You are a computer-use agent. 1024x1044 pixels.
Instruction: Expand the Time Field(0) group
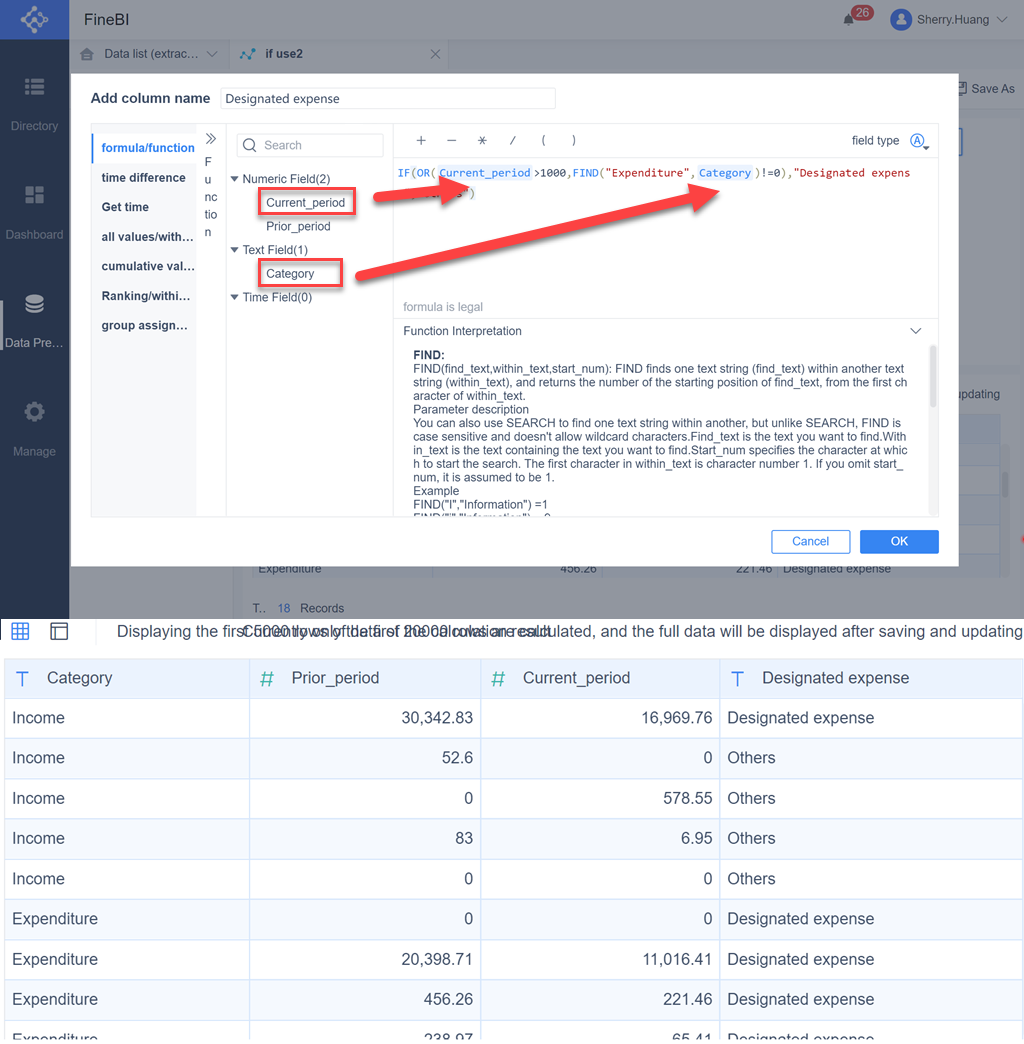point(235,296)
